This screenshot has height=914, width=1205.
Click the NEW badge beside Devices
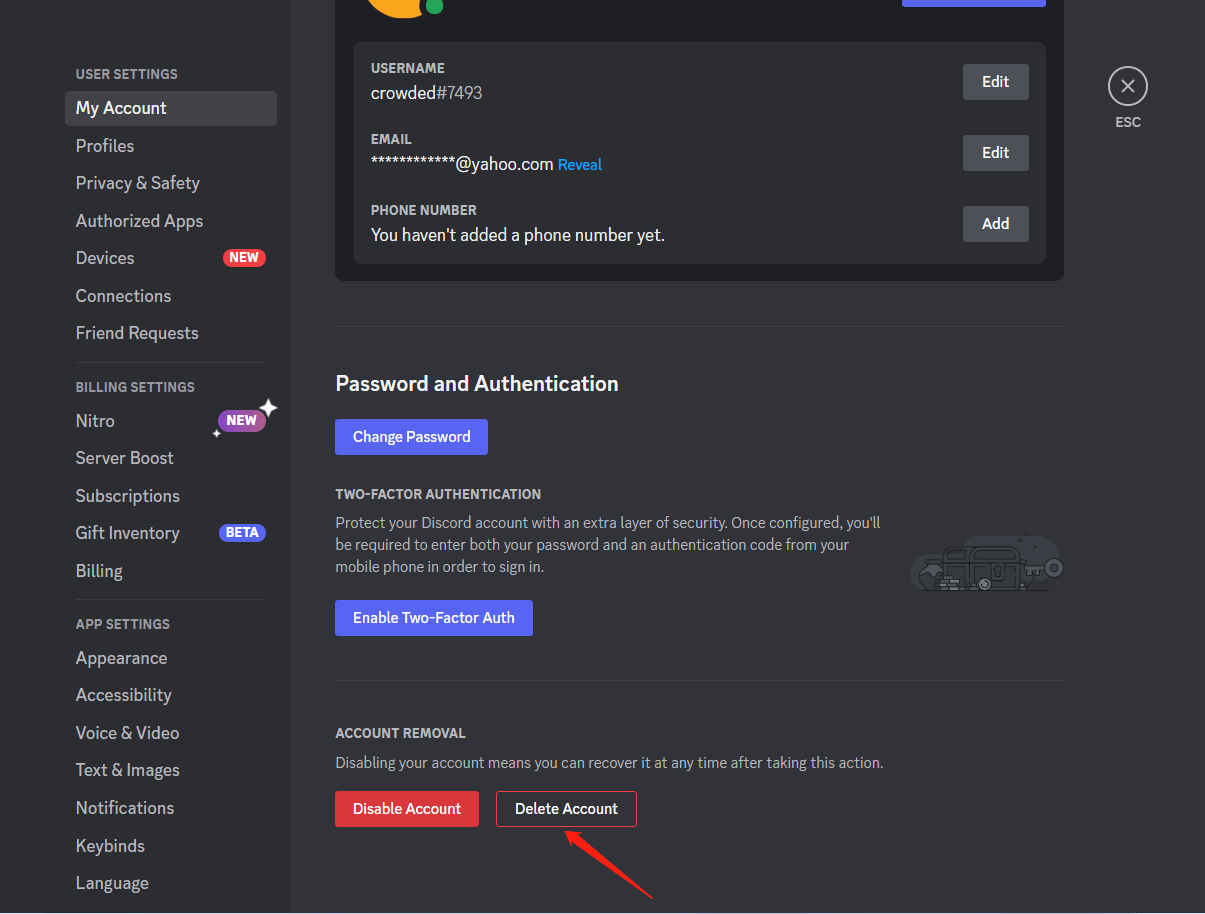click(x=244, y=258)
